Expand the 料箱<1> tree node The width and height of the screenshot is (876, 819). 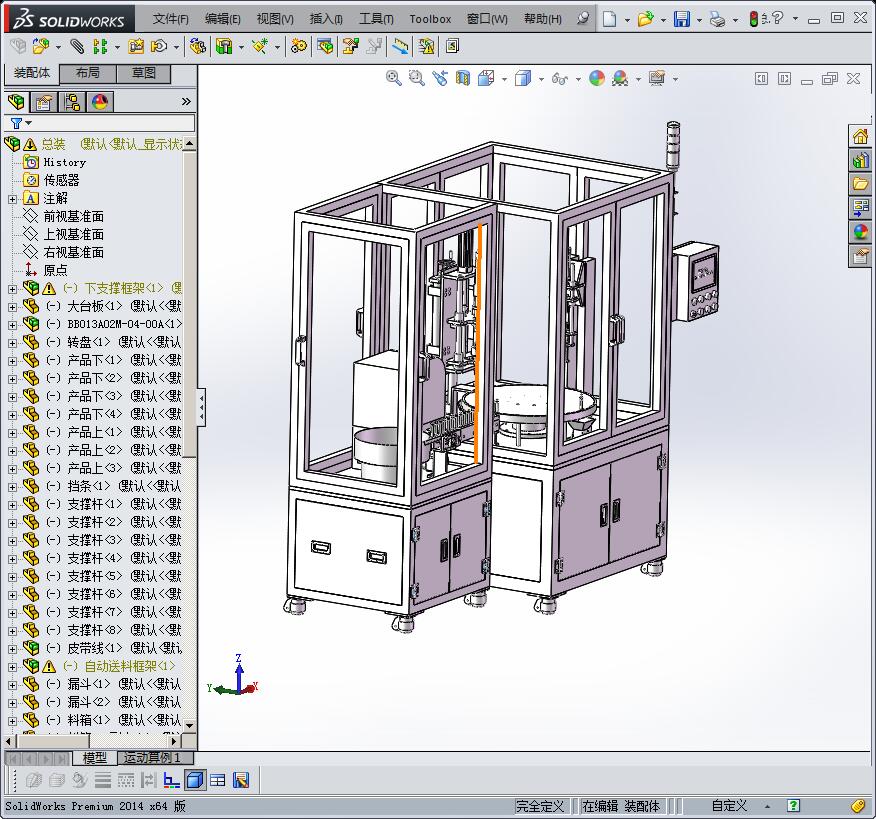click(12, 721)
